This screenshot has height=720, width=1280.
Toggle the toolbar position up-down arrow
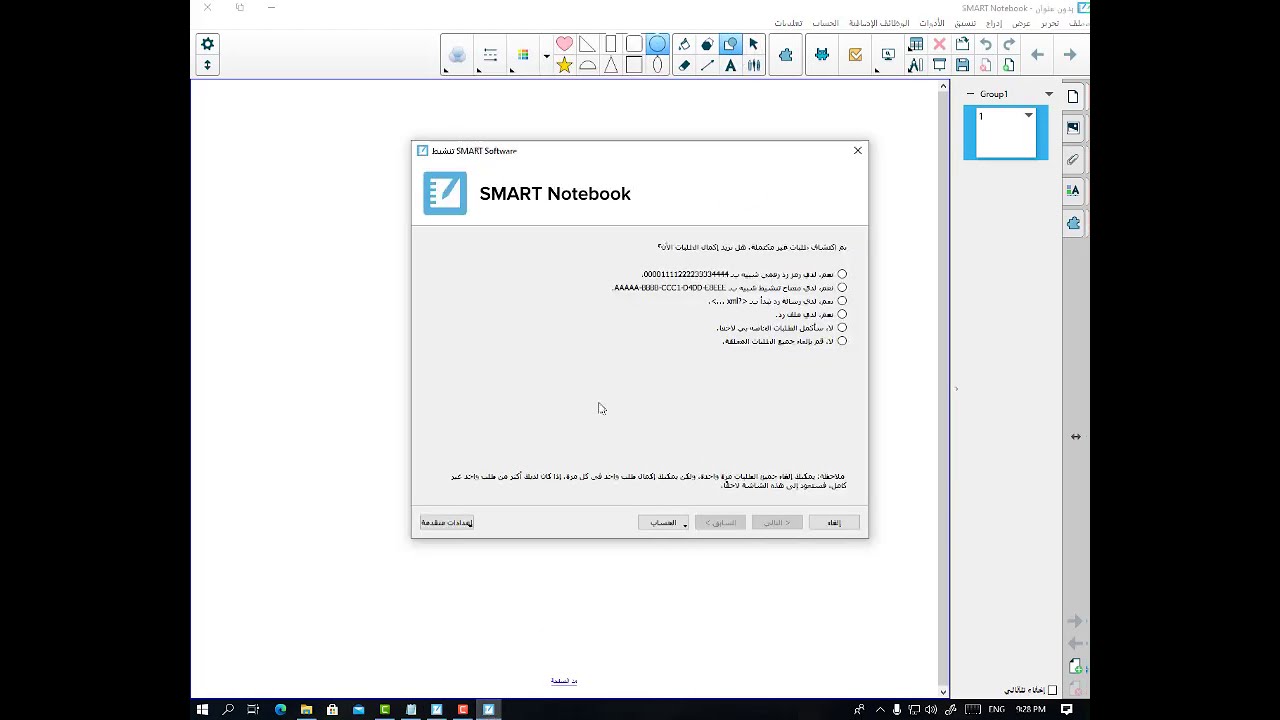point(207,65)
